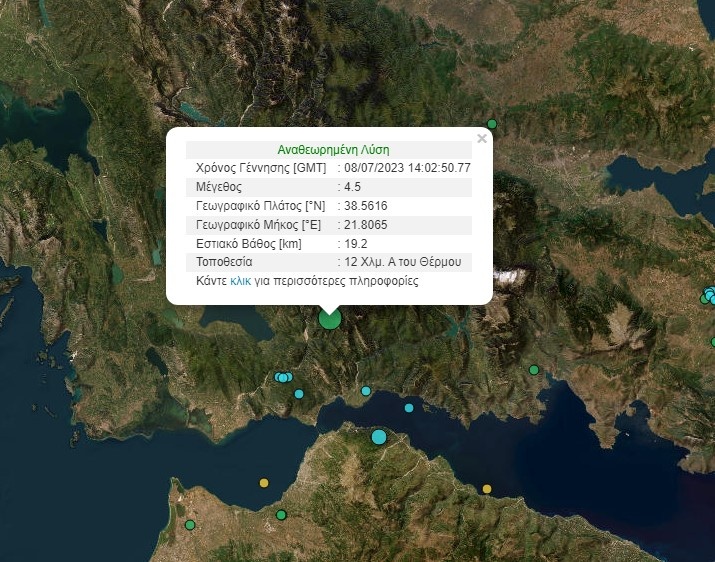Select the green marker on the north-west Peloponnese shore
The image size is (715, 562).
point(281,515)
